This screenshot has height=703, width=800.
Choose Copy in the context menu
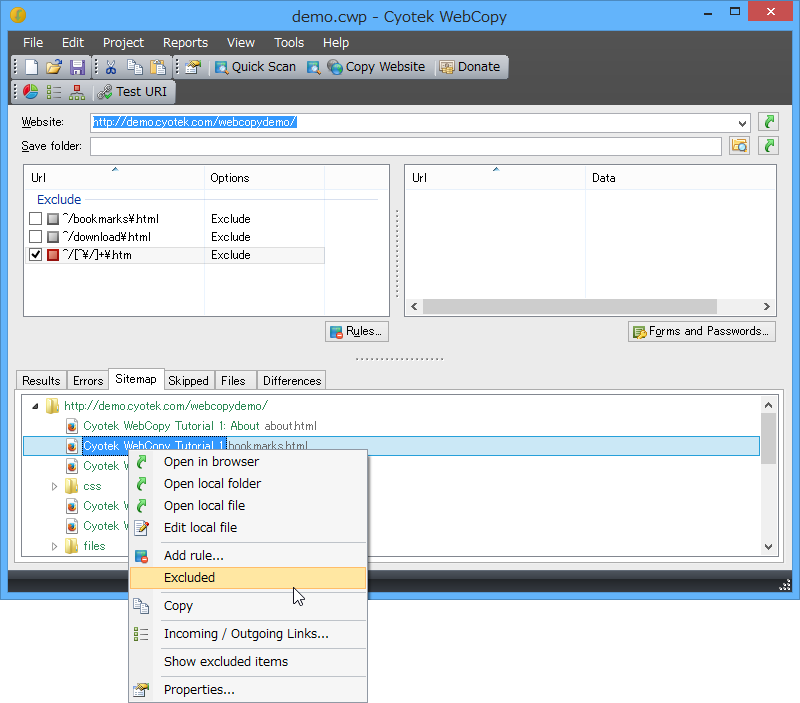[x=248, y=606]
